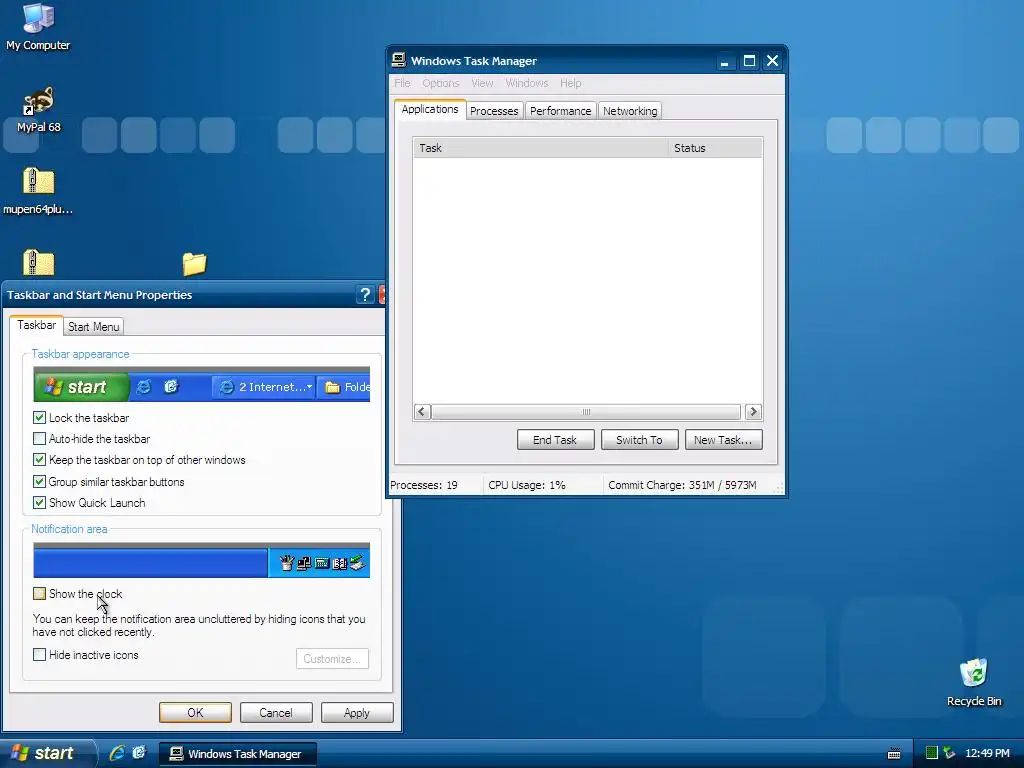Click the help question mark in Taskbar Properties

click(365, 295)
